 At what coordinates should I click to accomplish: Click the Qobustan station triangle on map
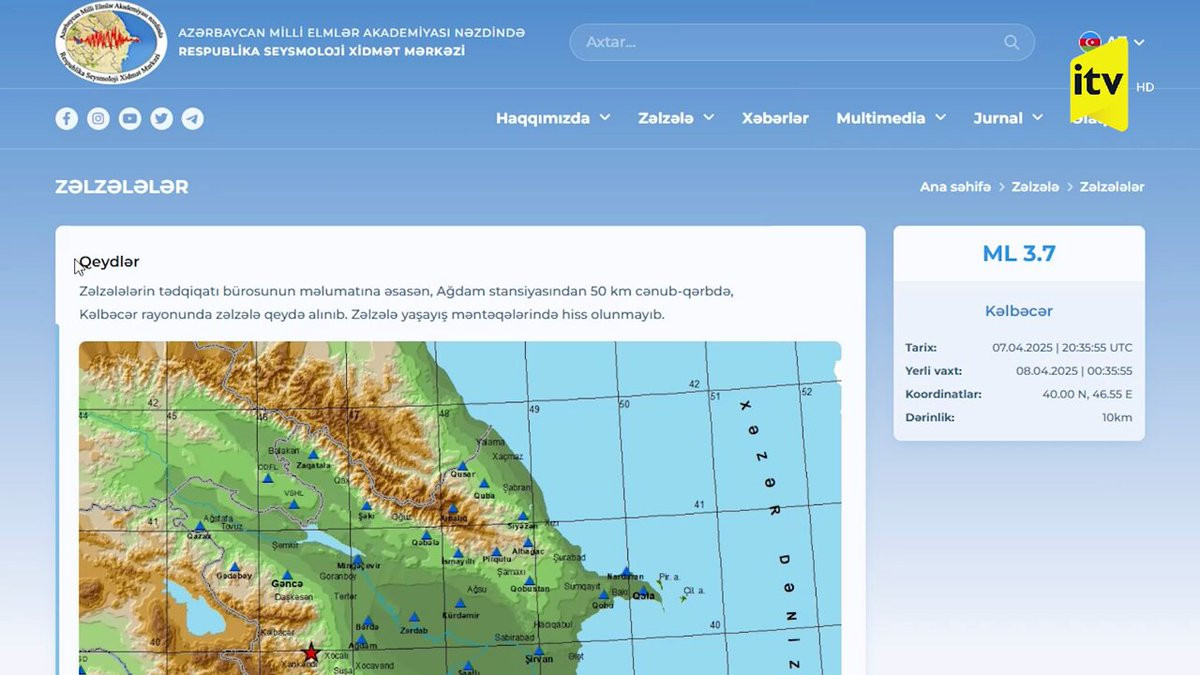(529, 580)
